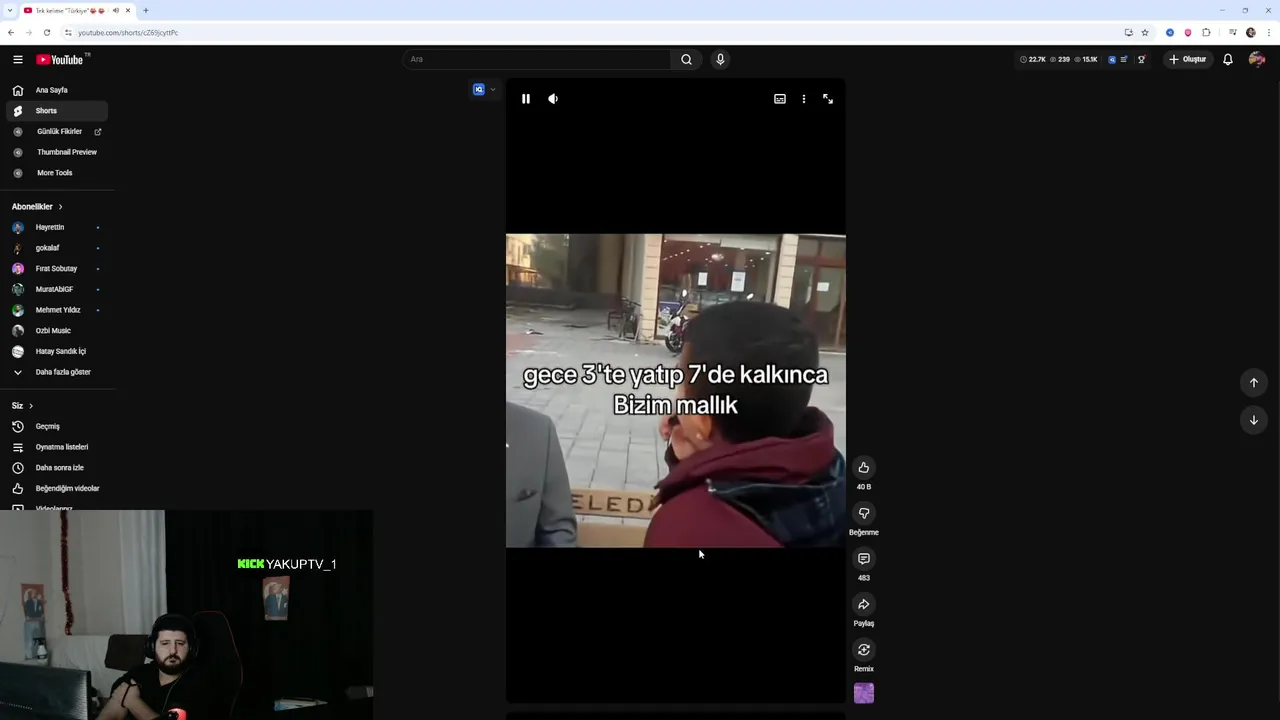This screenshot has height=720, width=1280.
Task: Open Hayrettin channel subscription
Action: click(57, 227)
